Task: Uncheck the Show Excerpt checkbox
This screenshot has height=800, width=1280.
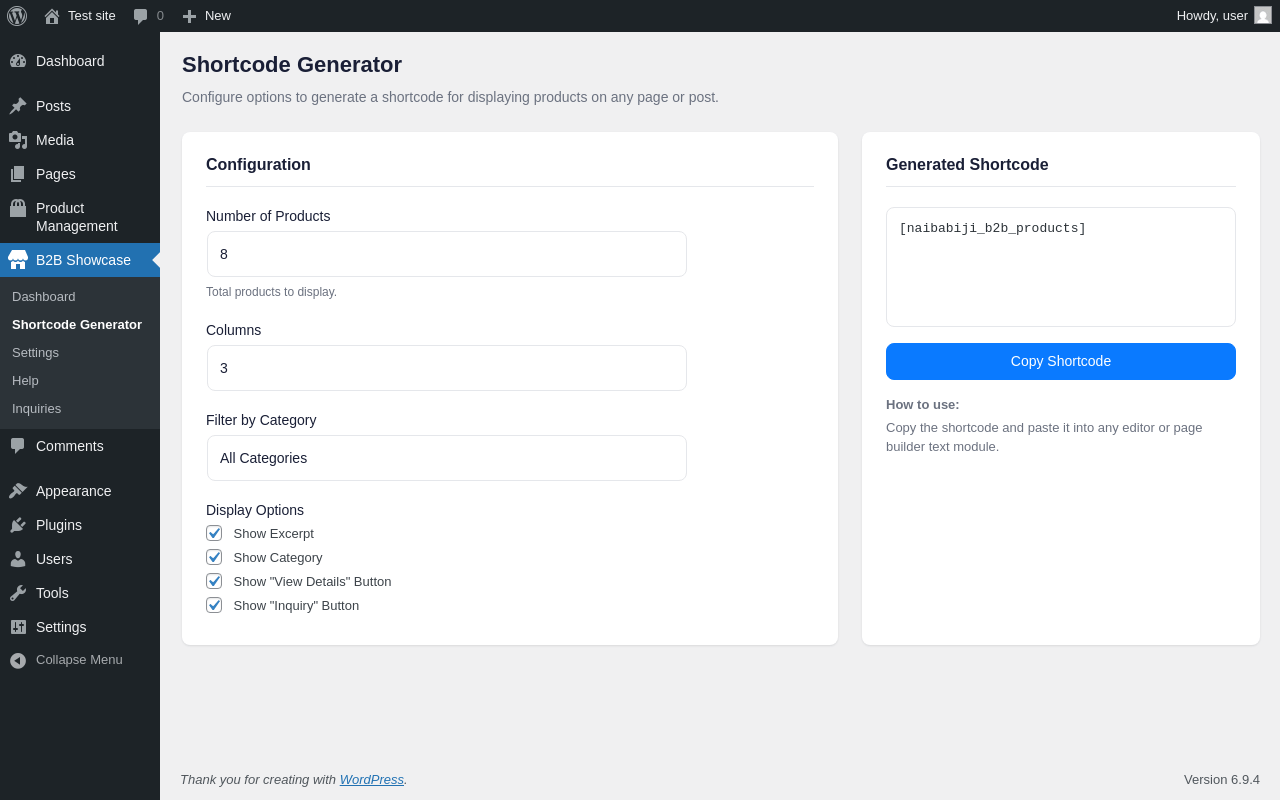Action: (x=214, y=533)
